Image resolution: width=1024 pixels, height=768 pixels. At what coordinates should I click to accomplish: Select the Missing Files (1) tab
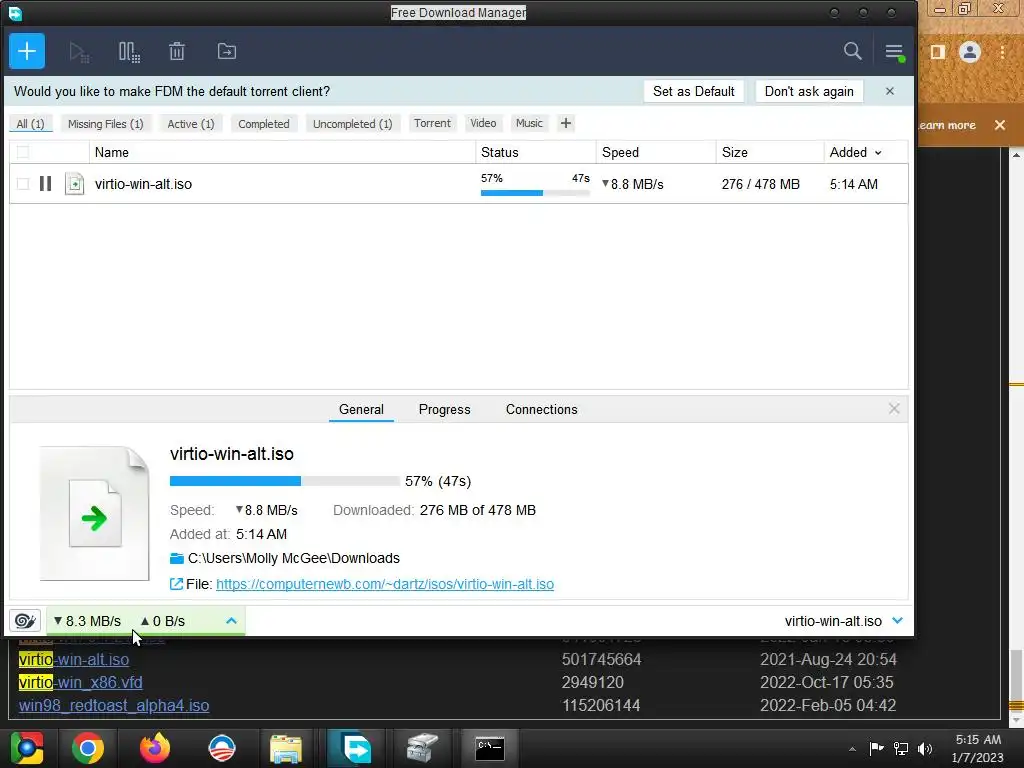105,124
